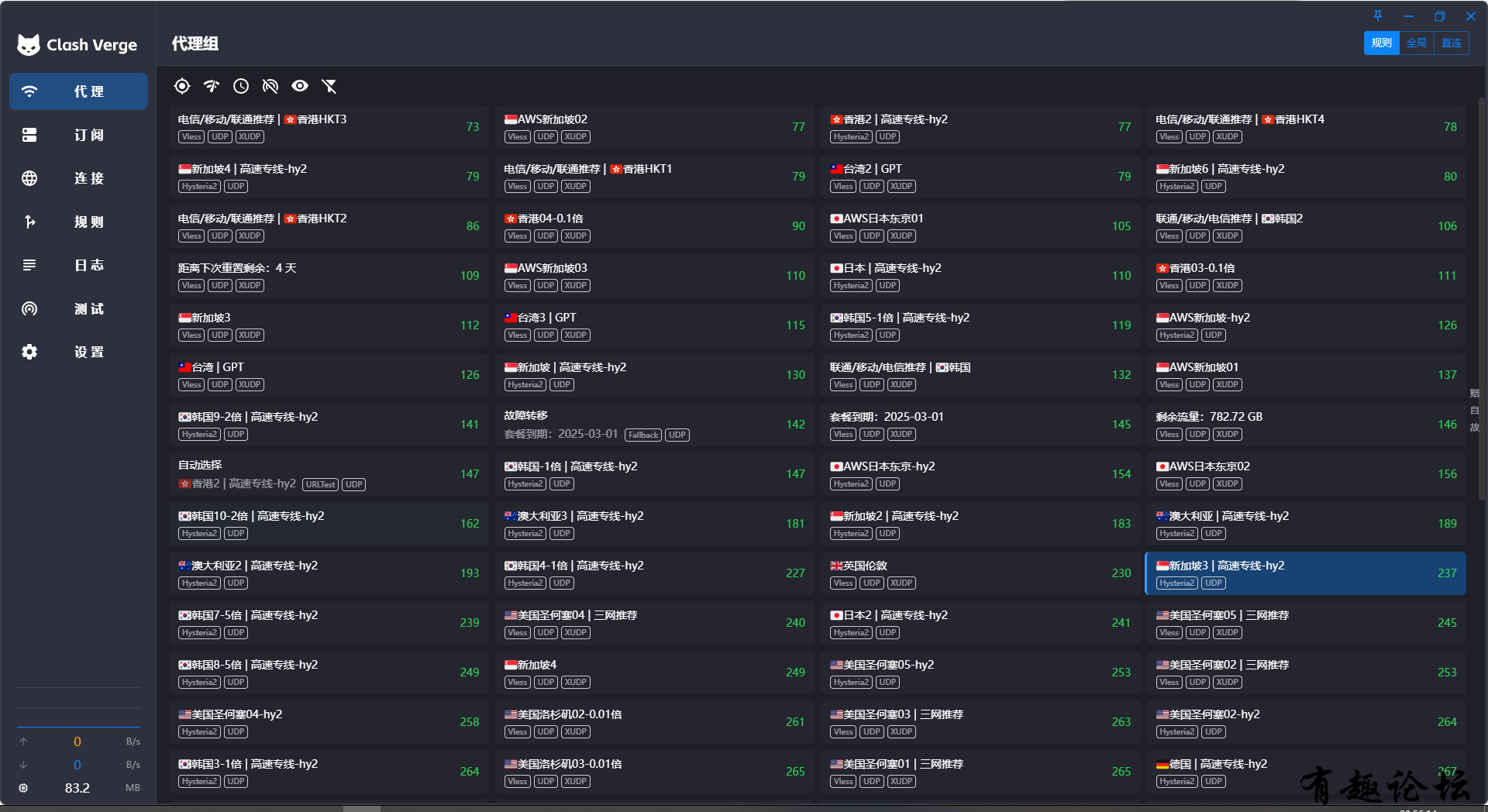Select the 新加坡4 Vless node with delay 249

pyautogui.click(x=655, y=673)
